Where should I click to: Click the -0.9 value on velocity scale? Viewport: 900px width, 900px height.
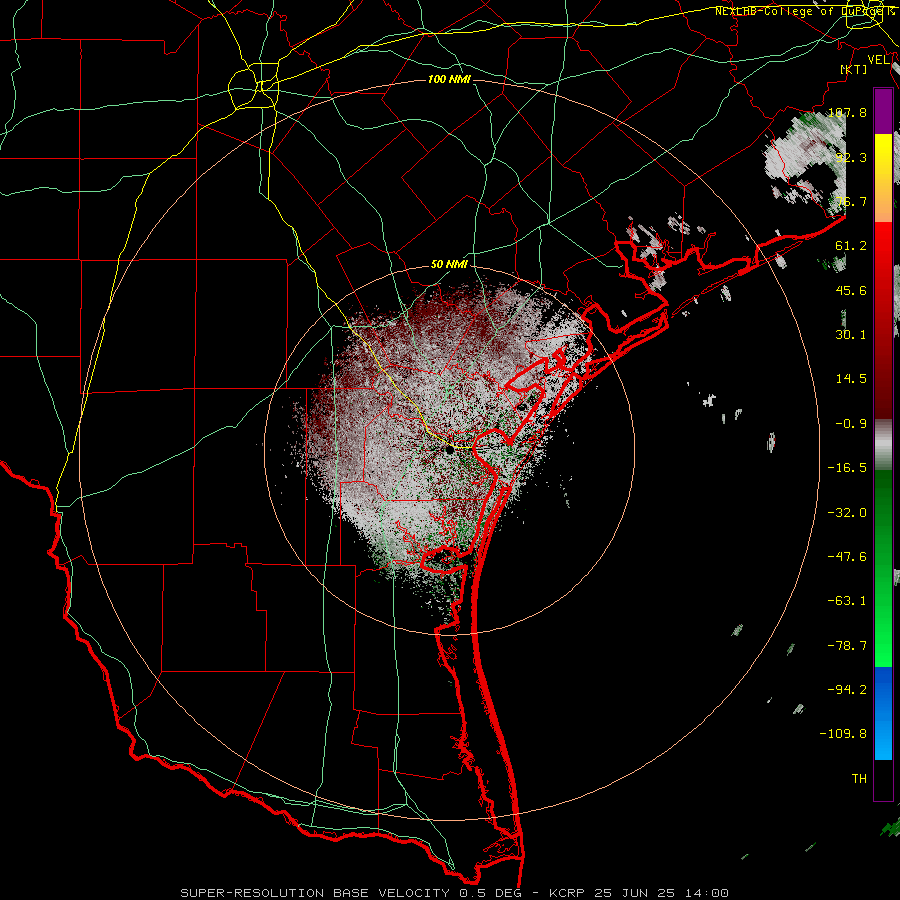pyautogui.click(x=851, y=424)
